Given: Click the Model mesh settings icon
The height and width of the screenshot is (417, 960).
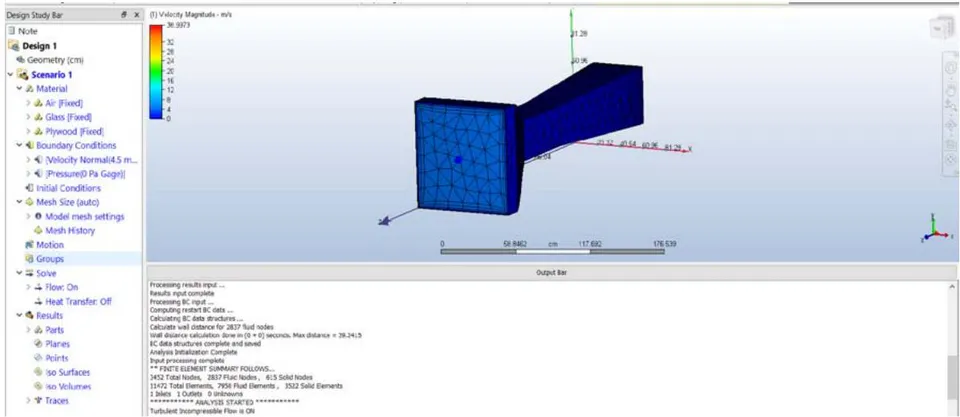Looking at the screenshot, I should pyautogui.click(x=39, y=217).
